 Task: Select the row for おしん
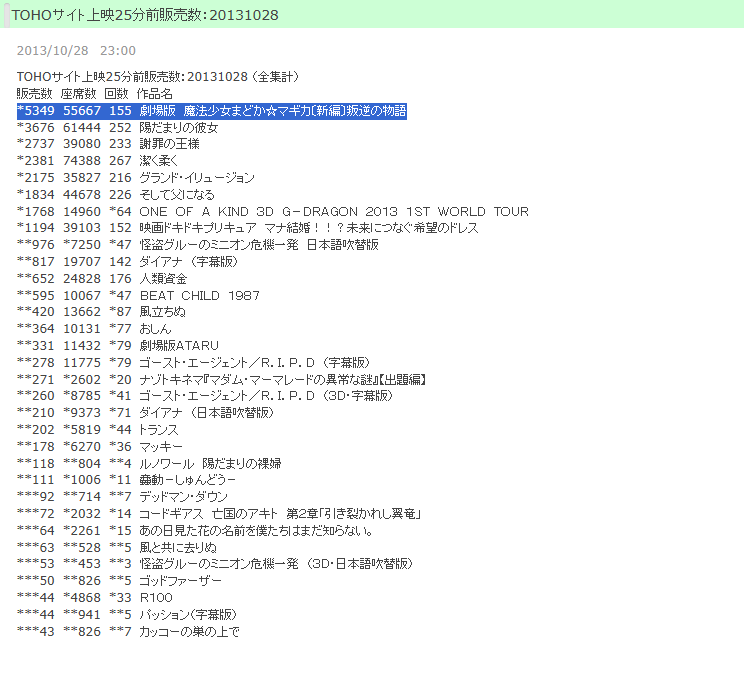[x=94, y=328]
